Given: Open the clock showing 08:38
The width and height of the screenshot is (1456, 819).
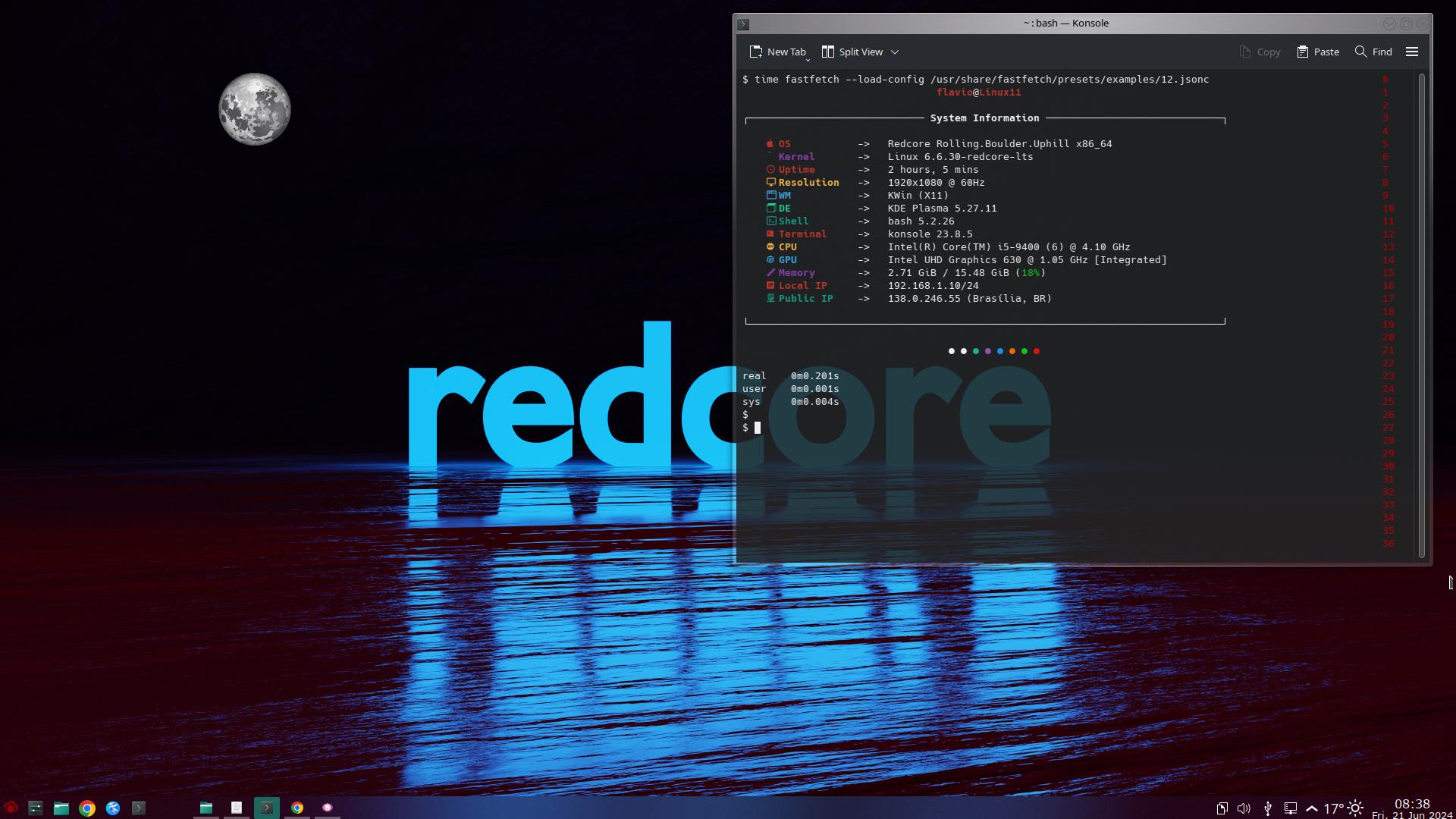Looking at the screenshot, I should coord(1412,808).
